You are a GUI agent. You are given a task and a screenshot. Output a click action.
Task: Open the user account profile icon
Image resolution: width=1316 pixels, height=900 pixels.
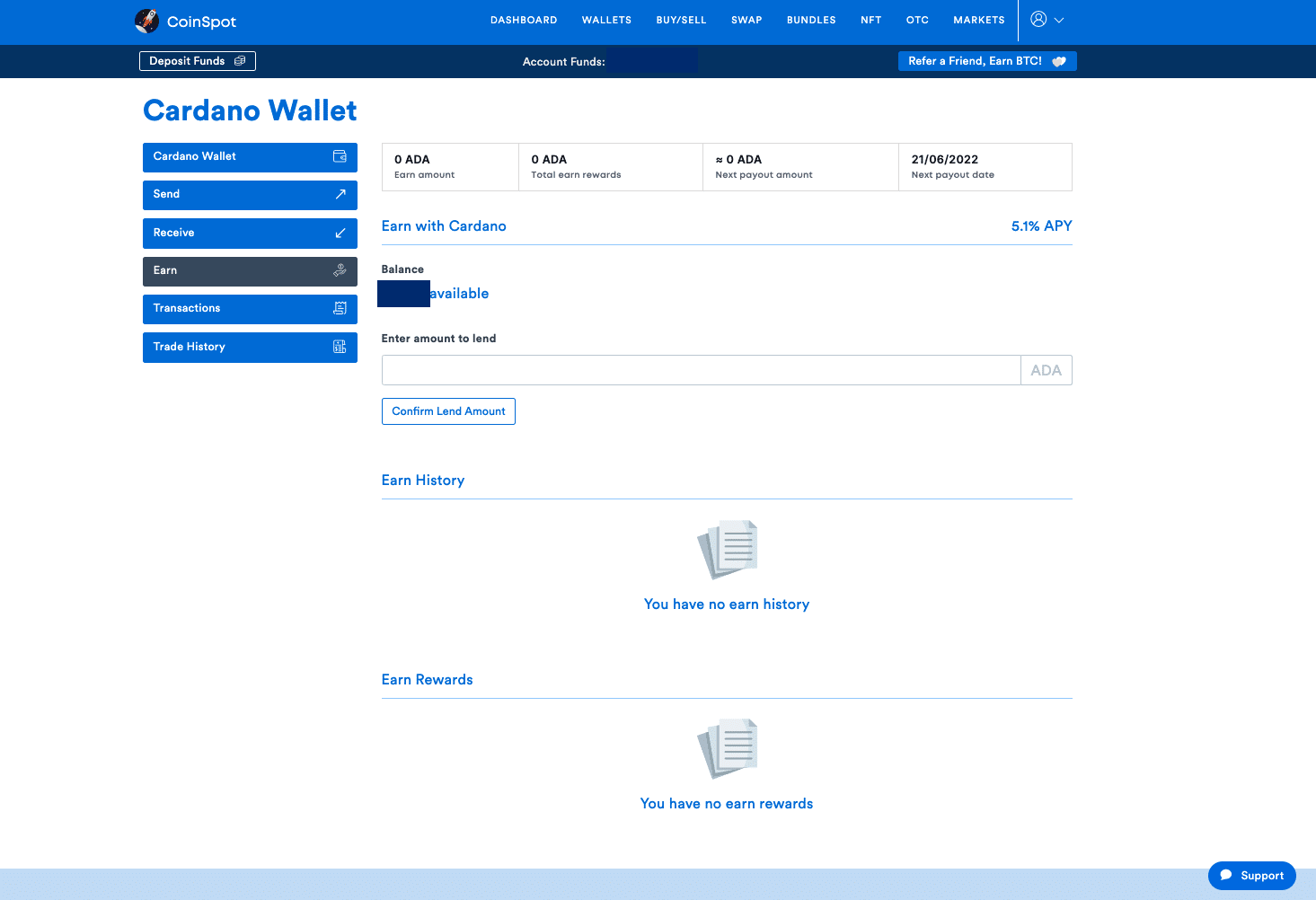[x=1038, y=19]
